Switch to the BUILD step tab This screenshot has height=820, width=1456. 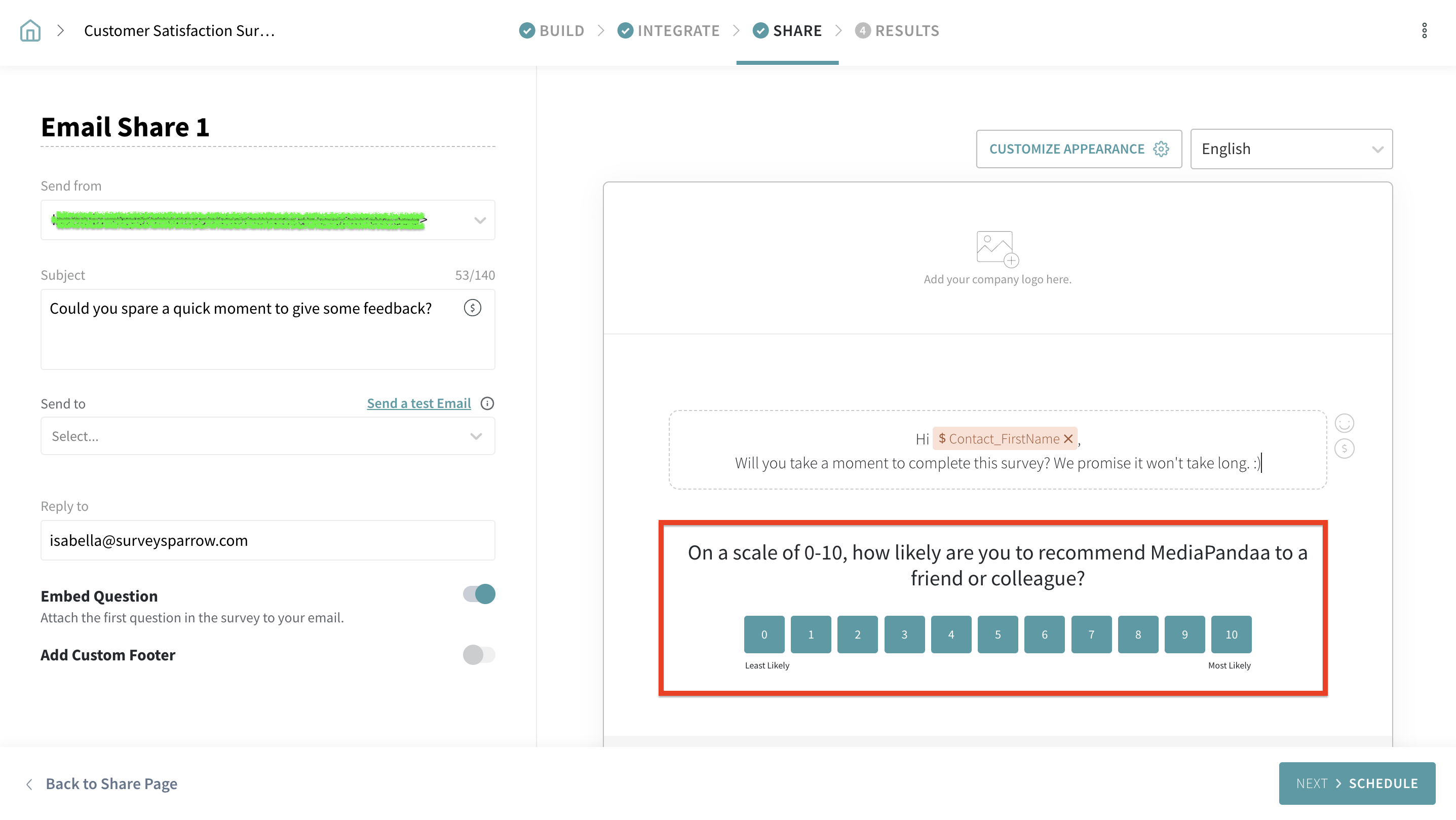point(552,30)
